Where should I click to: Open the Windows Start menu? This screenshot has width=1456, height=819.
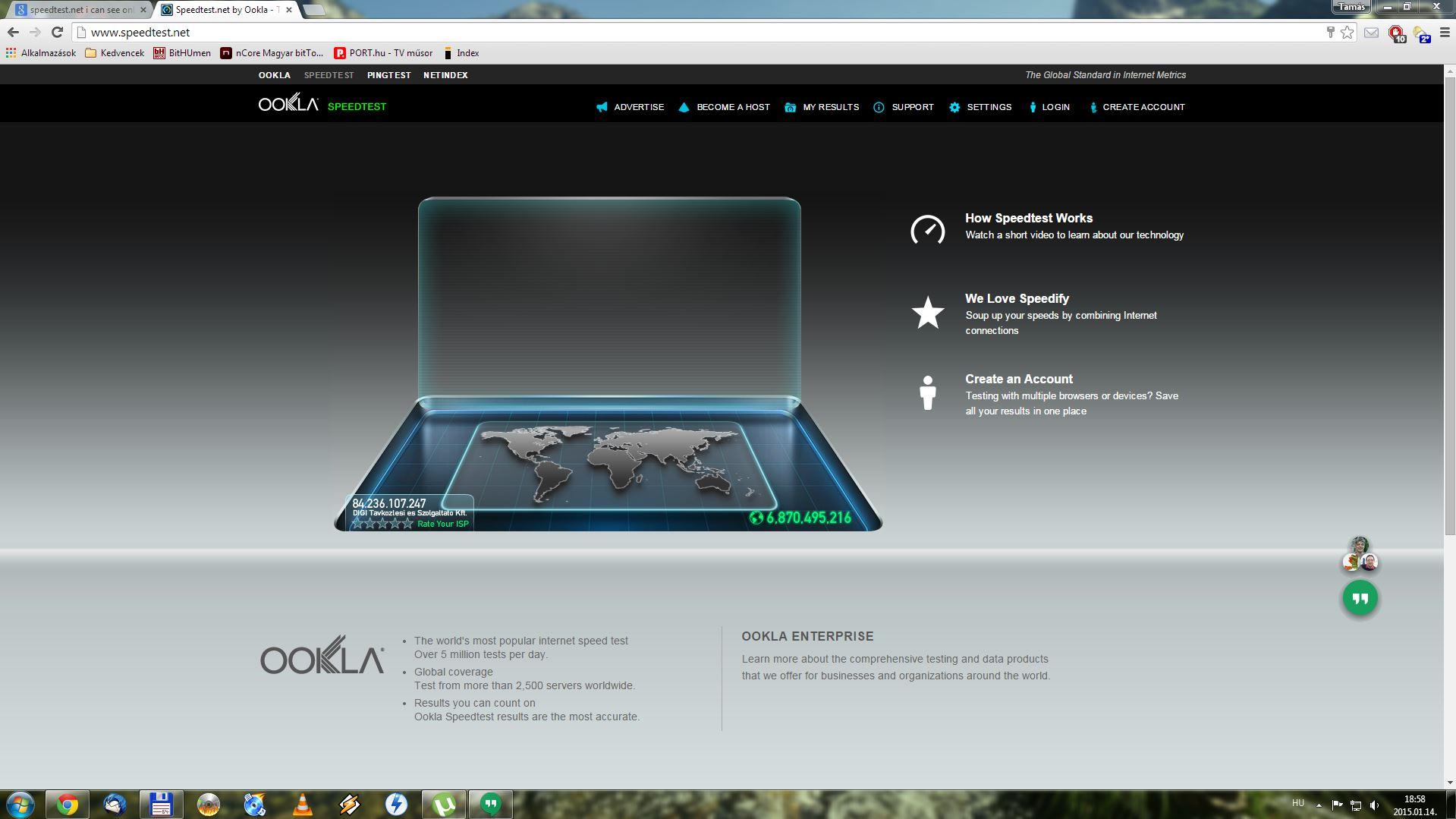tap(20, 804)
